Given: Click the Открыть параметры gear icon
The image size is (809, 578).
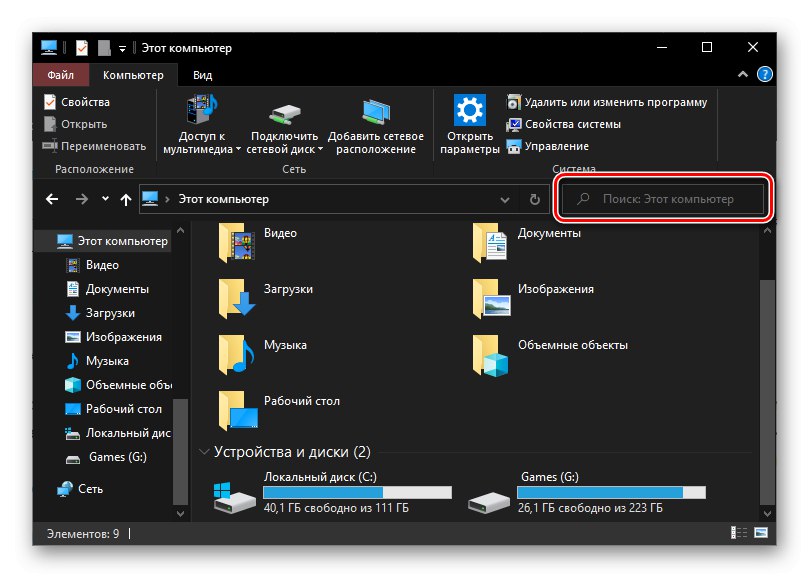Looking at the screenshot, I should pyautogui.click(x=470, y=110).
